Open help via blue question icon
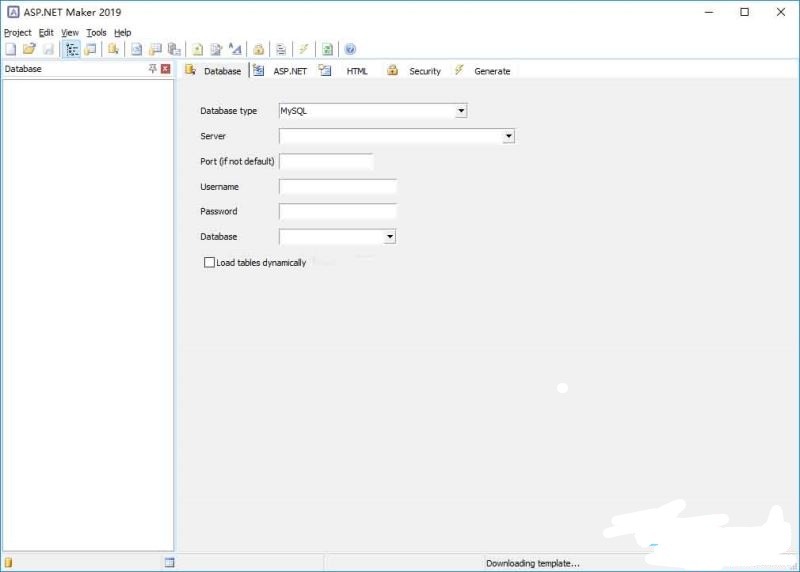800x572 pixels. pyautogui.click(x=350, y=49)
